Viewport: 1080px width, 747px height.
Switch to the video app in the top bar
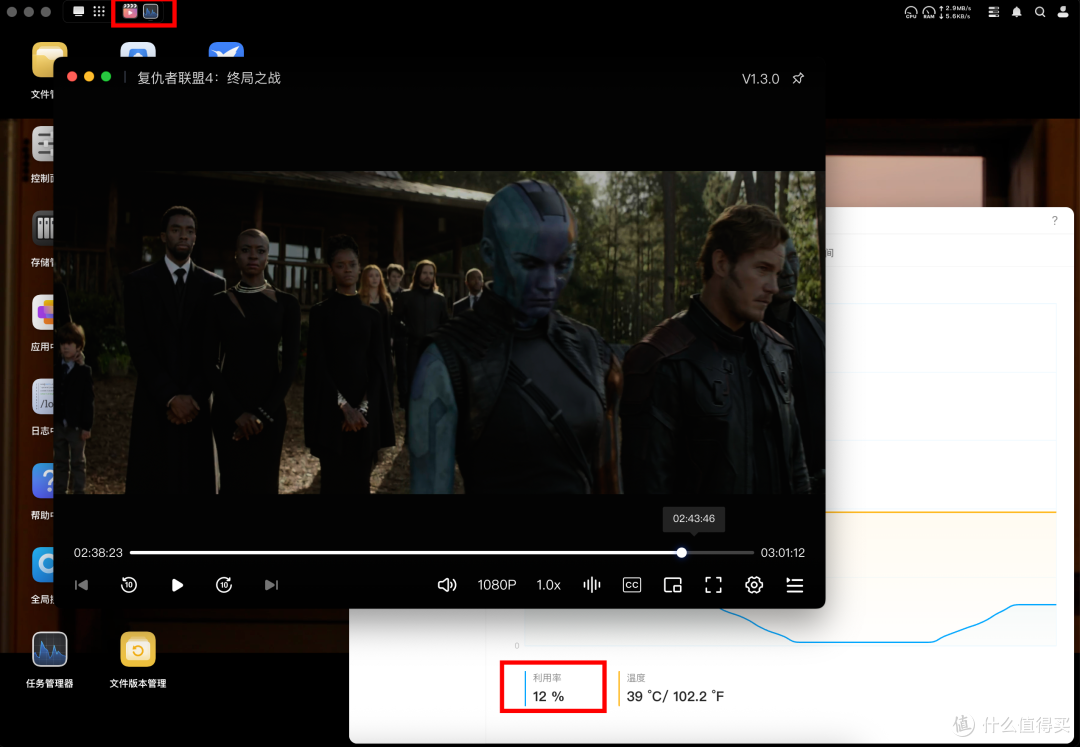[129, 12]
